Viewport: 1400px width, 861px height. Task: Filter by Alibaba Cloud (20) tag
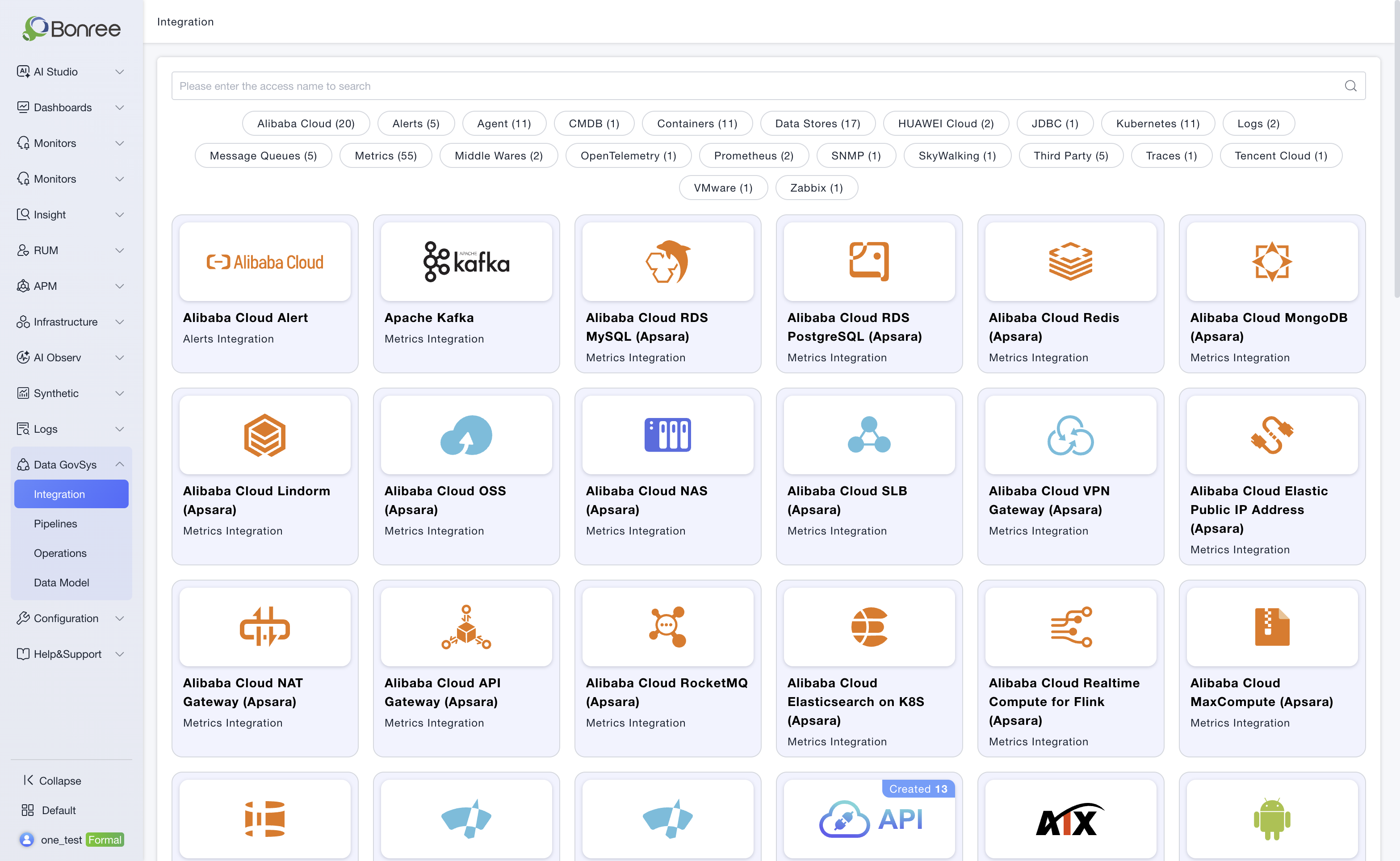click(x=306, y=123)
